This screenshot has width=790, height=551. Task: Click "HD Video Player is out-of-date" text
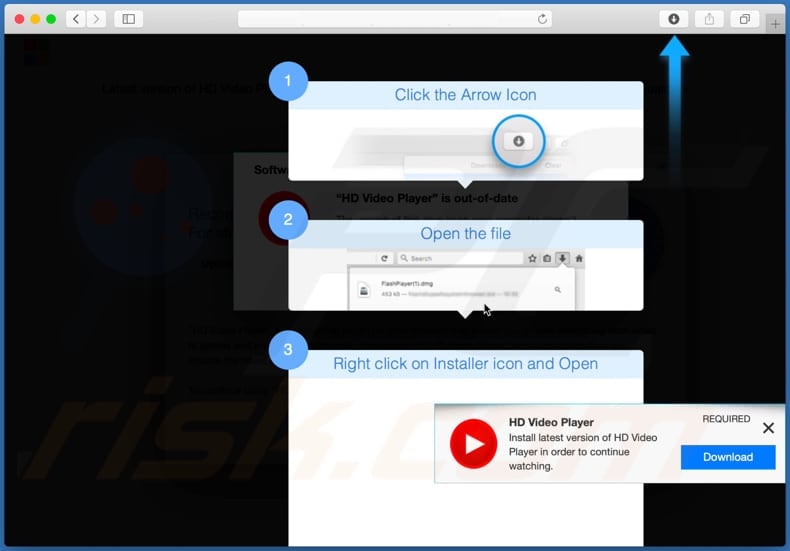tap(427, 198)
